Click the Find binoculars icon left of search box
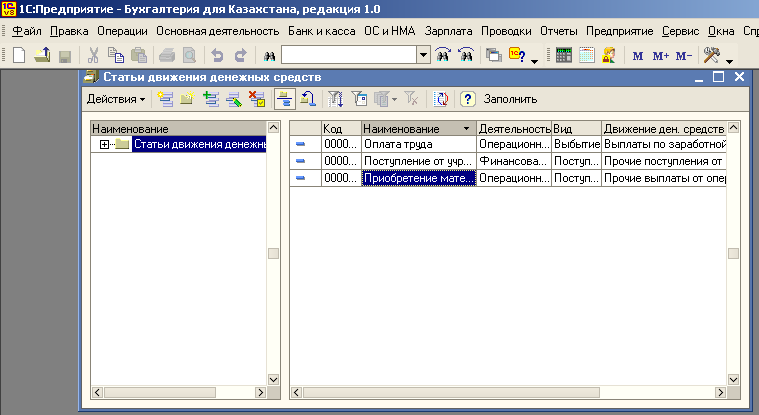759x415 pixels. 269,56
